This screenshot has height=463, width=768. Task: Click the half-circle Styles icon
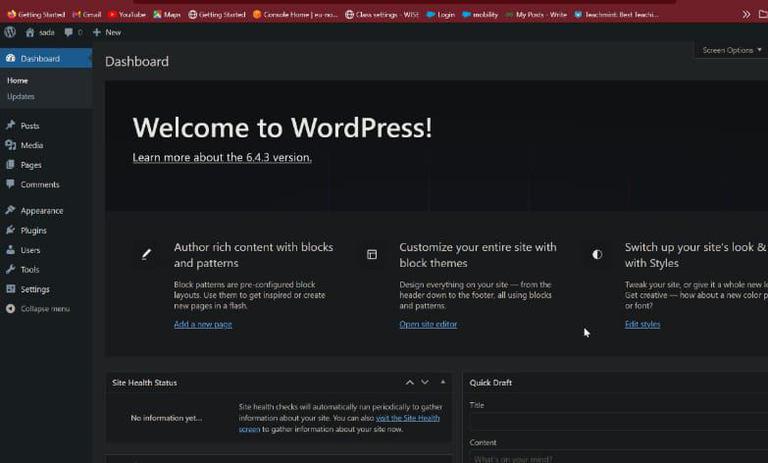tap(597, 254)
